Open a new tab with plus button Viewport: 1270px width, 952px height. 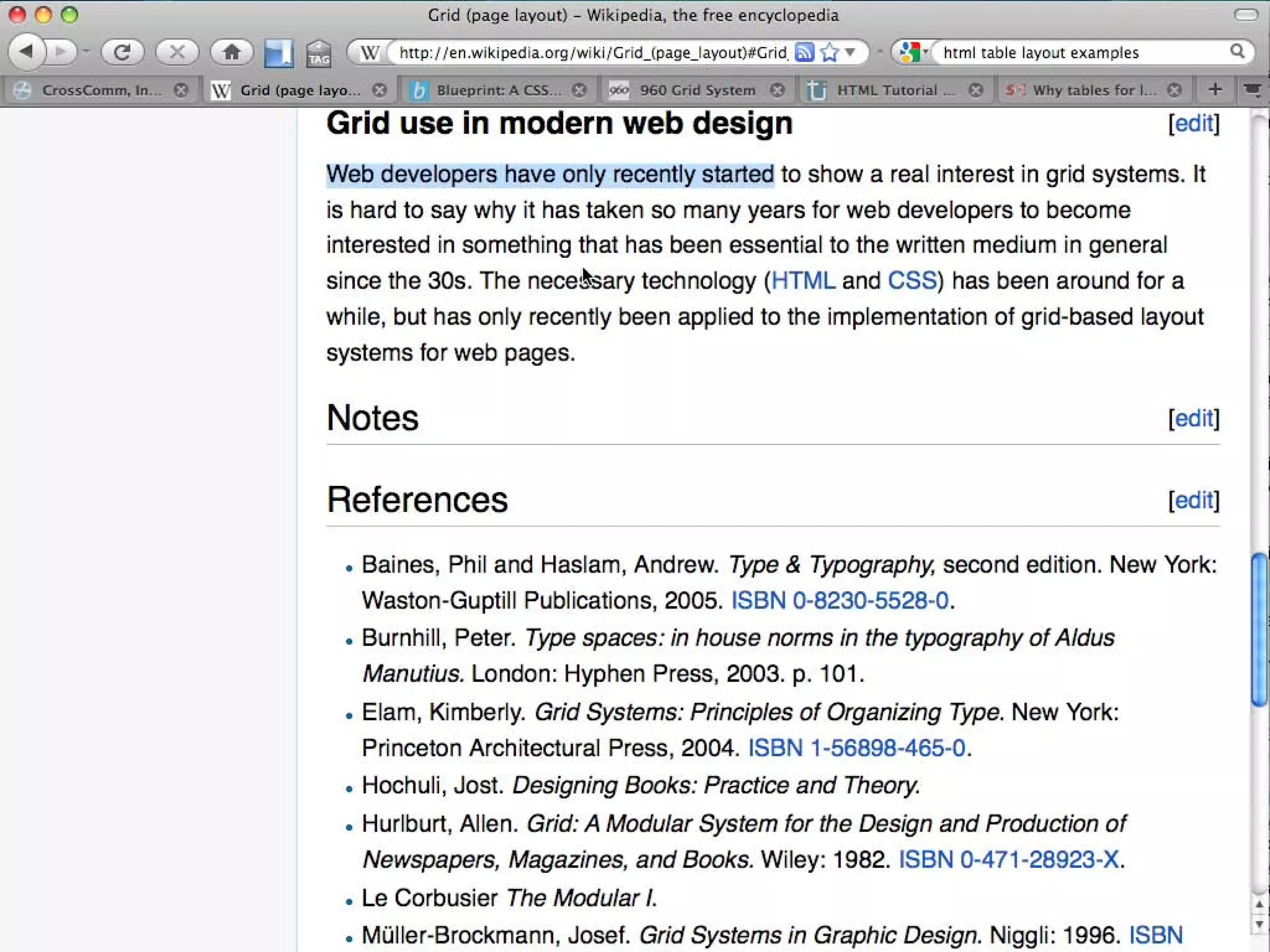(1215, 90)
